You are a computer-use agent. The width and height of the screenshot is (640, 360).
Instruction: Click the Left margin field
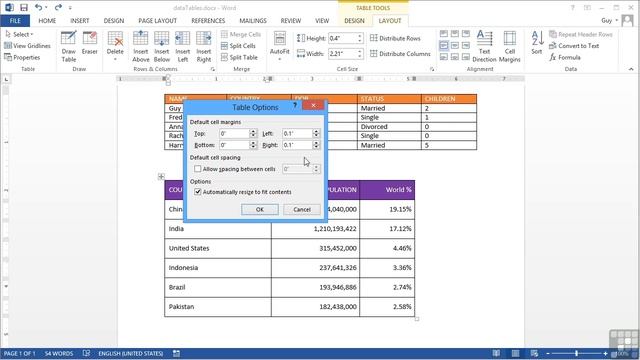coord(298,133)
